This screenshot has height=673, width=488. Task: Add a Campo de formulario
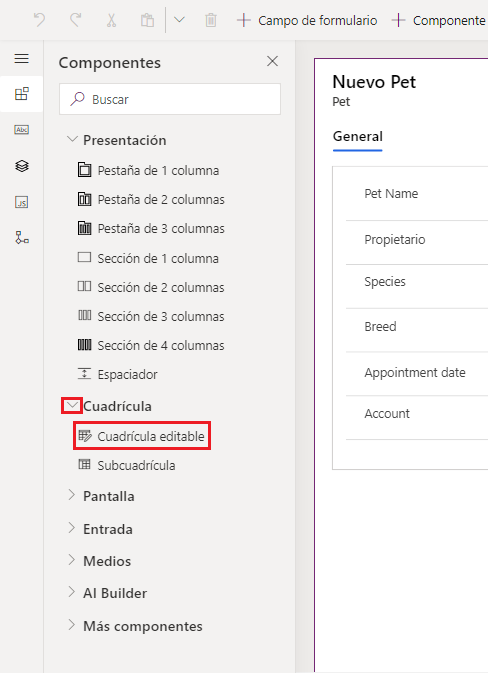pos(307,20)
